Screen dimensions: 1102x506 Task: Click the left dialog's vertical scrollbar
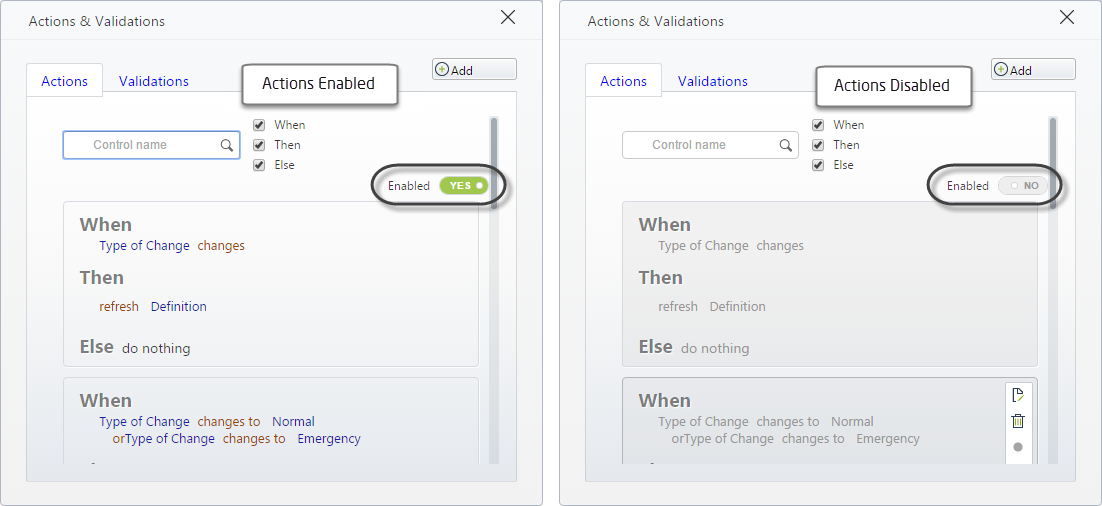click(494, 290)
